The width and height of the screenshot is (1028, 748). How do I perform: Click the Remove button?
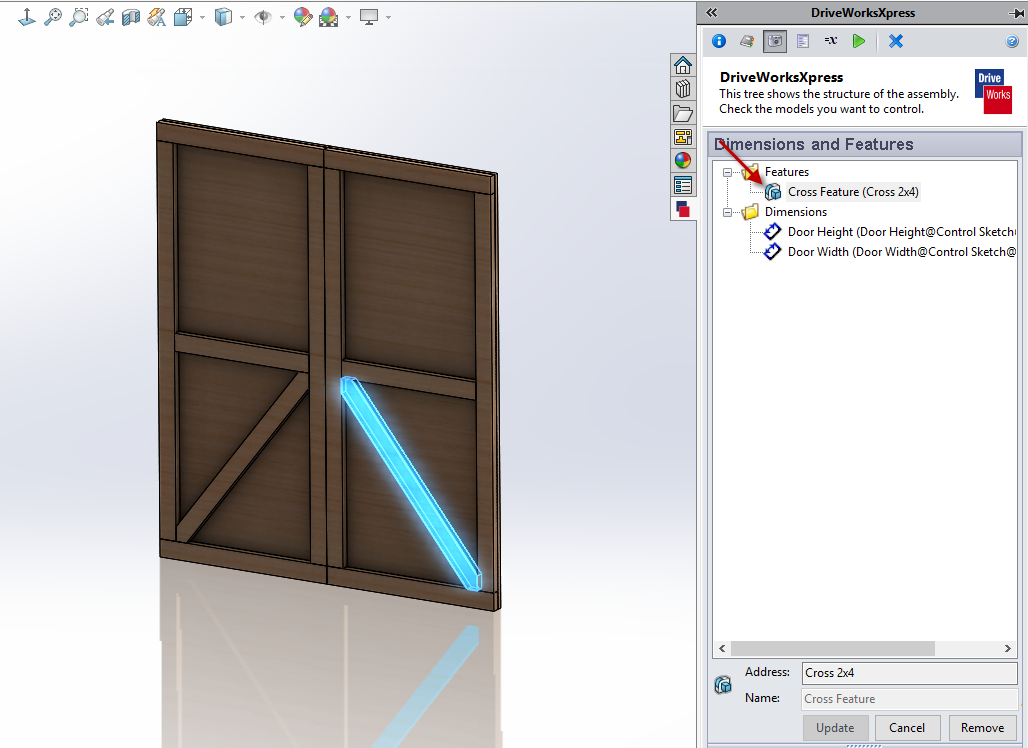click(x=983, y=727)
